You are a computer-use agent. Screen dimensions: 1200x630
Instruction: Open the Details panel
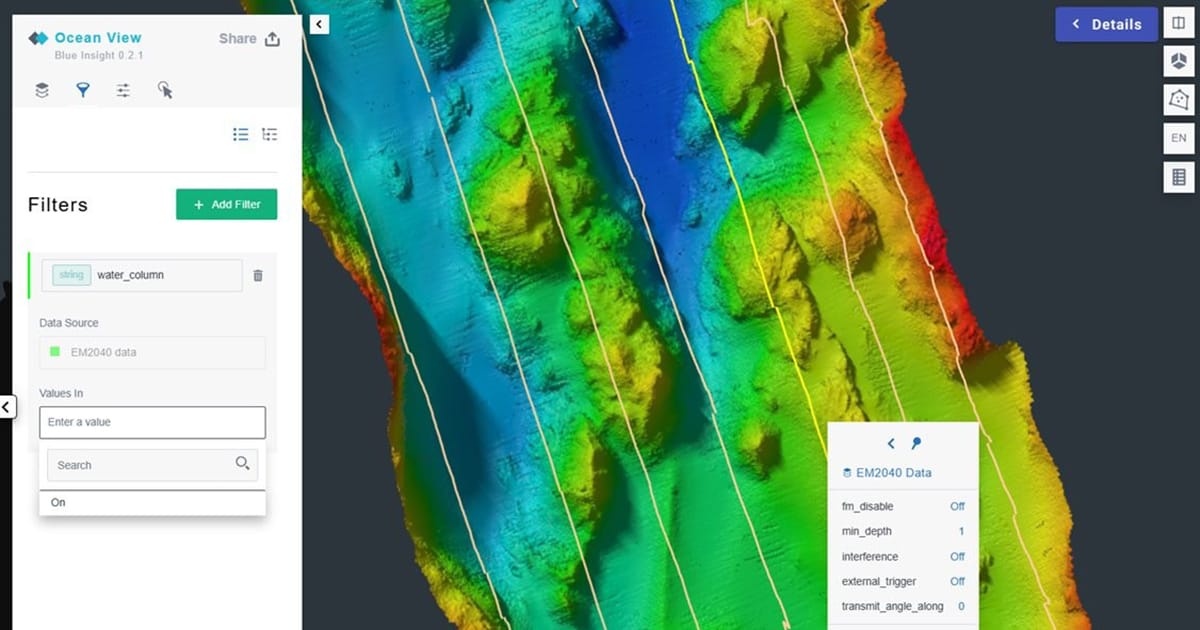click(x=1106, y=23)
